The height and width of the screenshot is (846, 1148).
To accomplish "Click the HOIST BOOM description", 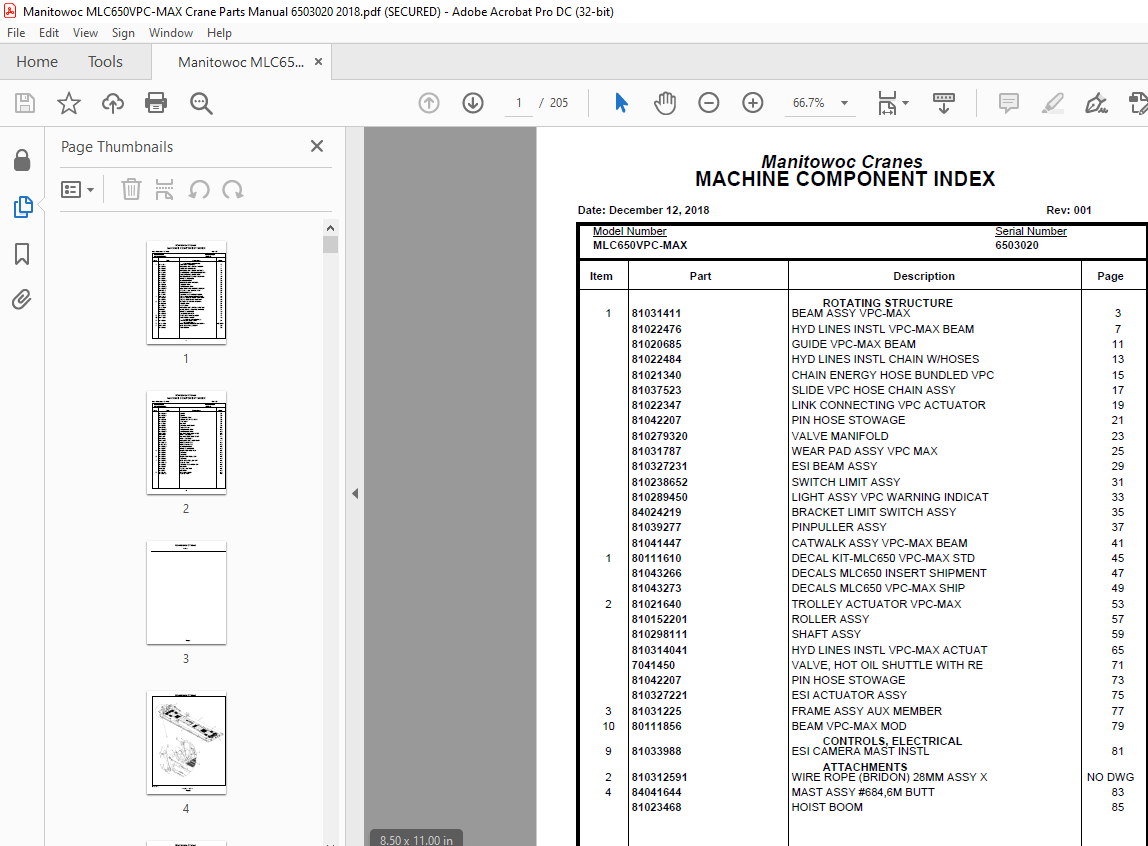I will click(x=827, y=807).
